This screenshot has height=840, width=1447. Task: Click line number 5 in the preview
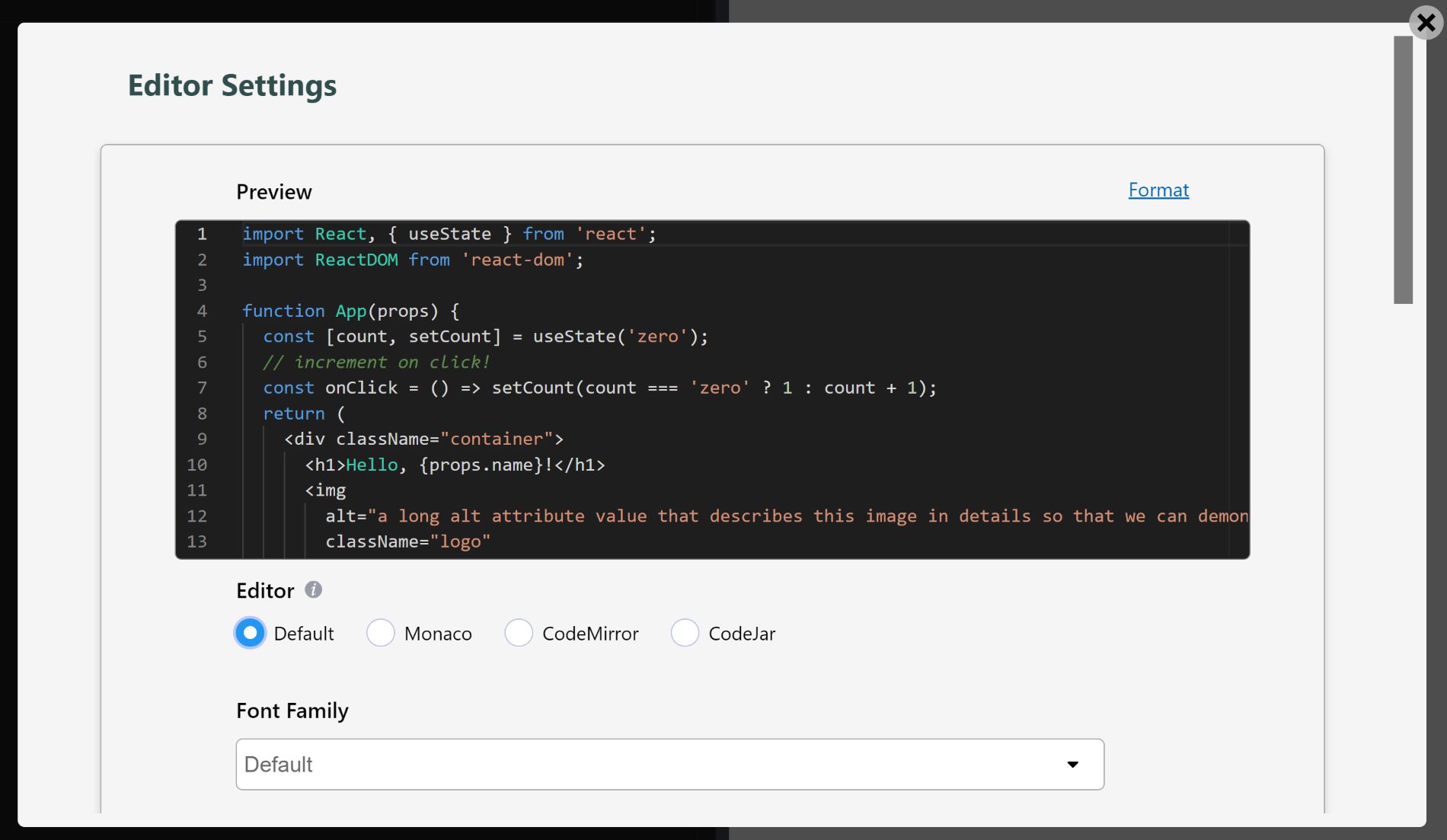tap(202, 337)
